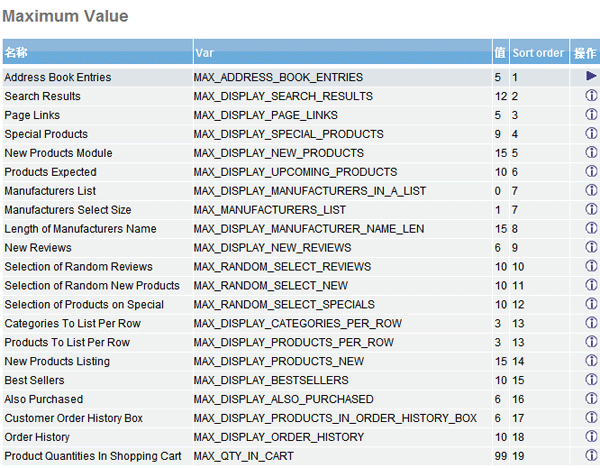
Task: Click the Var column header
Action: click(204, 53)
